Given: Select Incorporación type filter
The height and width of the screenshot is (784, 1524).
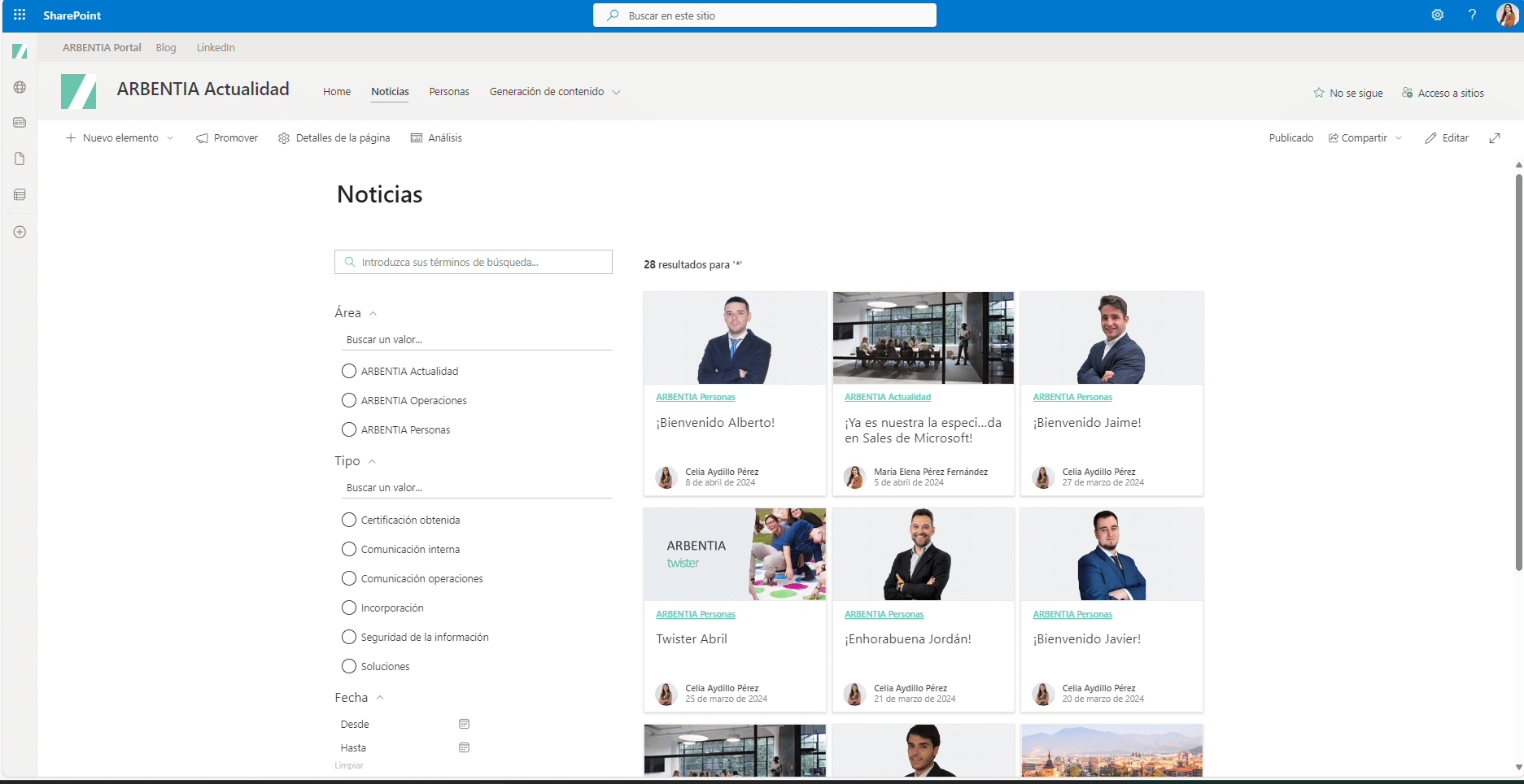Looking at the screenshot, I should [349, 608].
